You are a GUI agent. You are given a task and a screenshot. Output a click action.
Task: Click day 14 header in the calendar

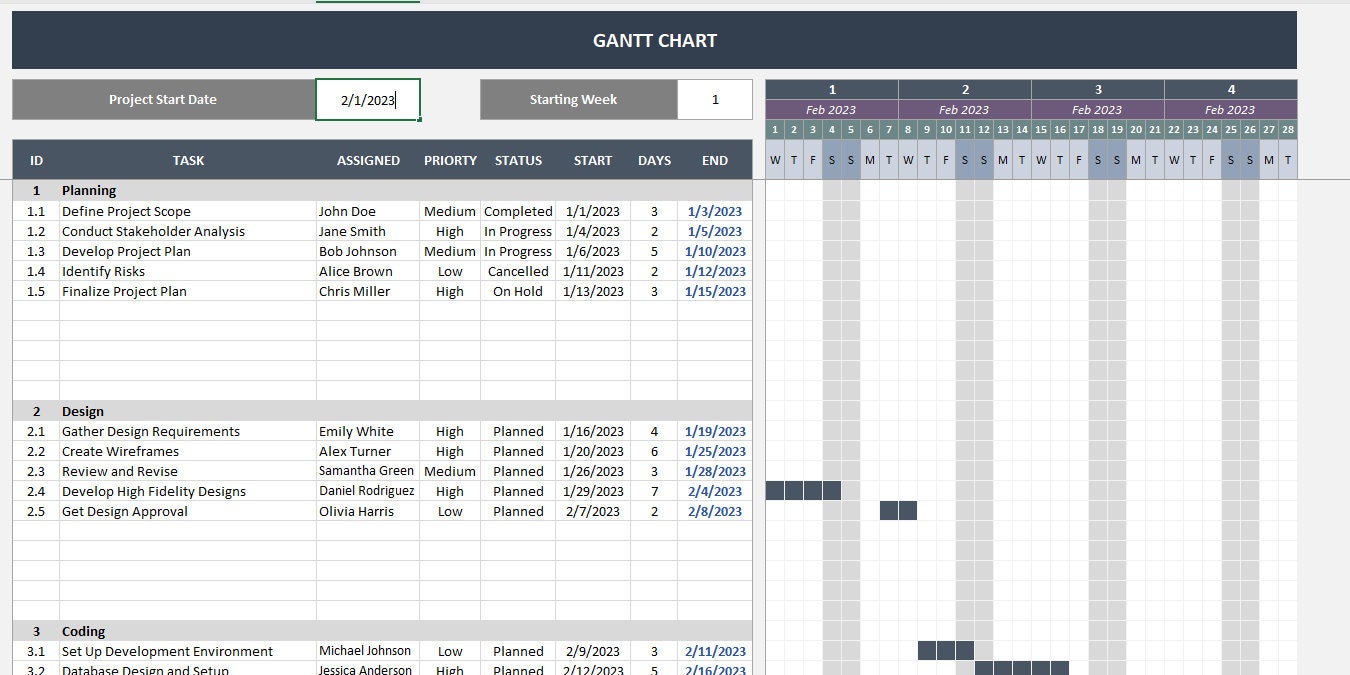point(1022,129)
